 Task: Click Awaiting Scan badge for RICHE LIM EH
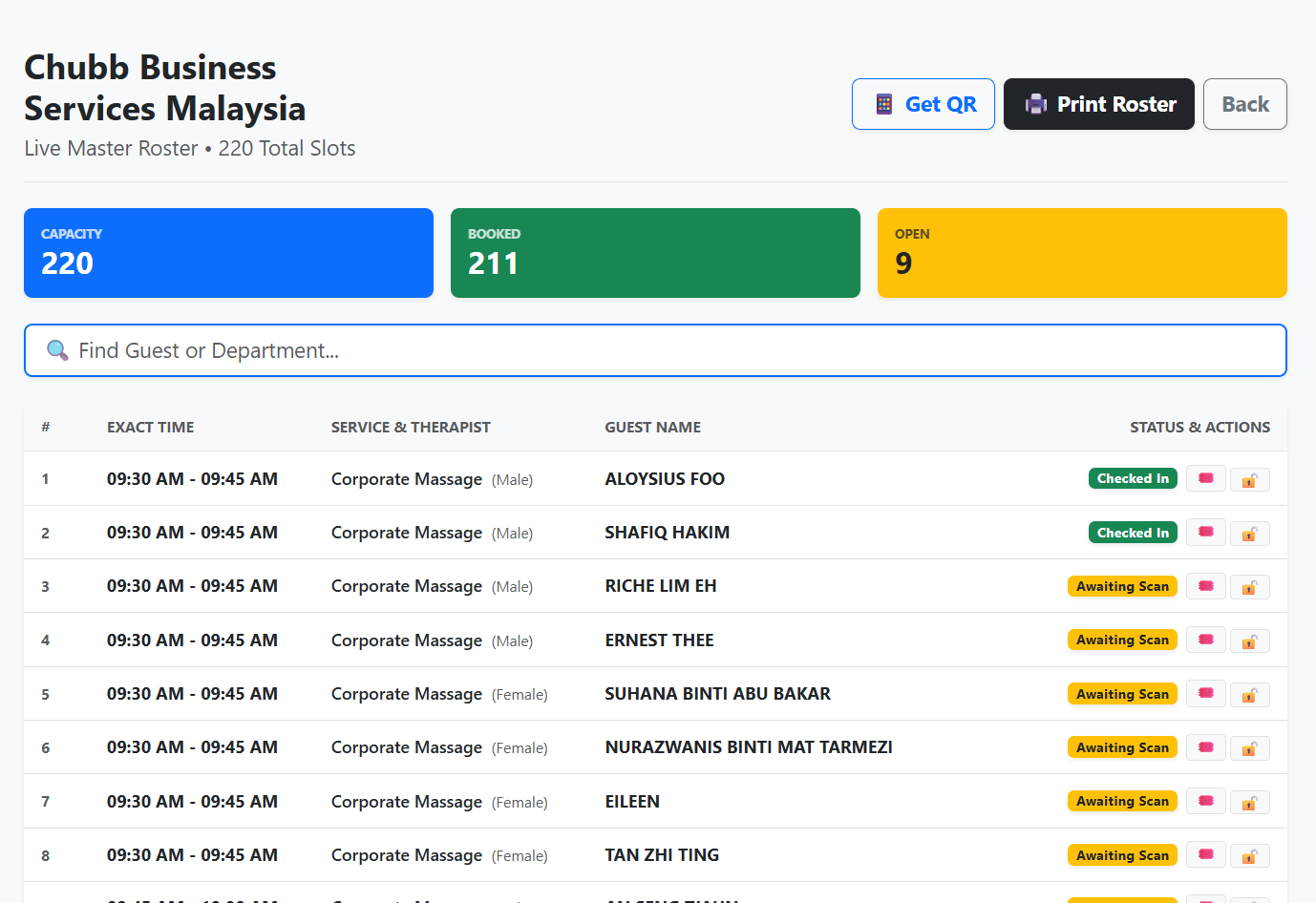(1122, 586)
